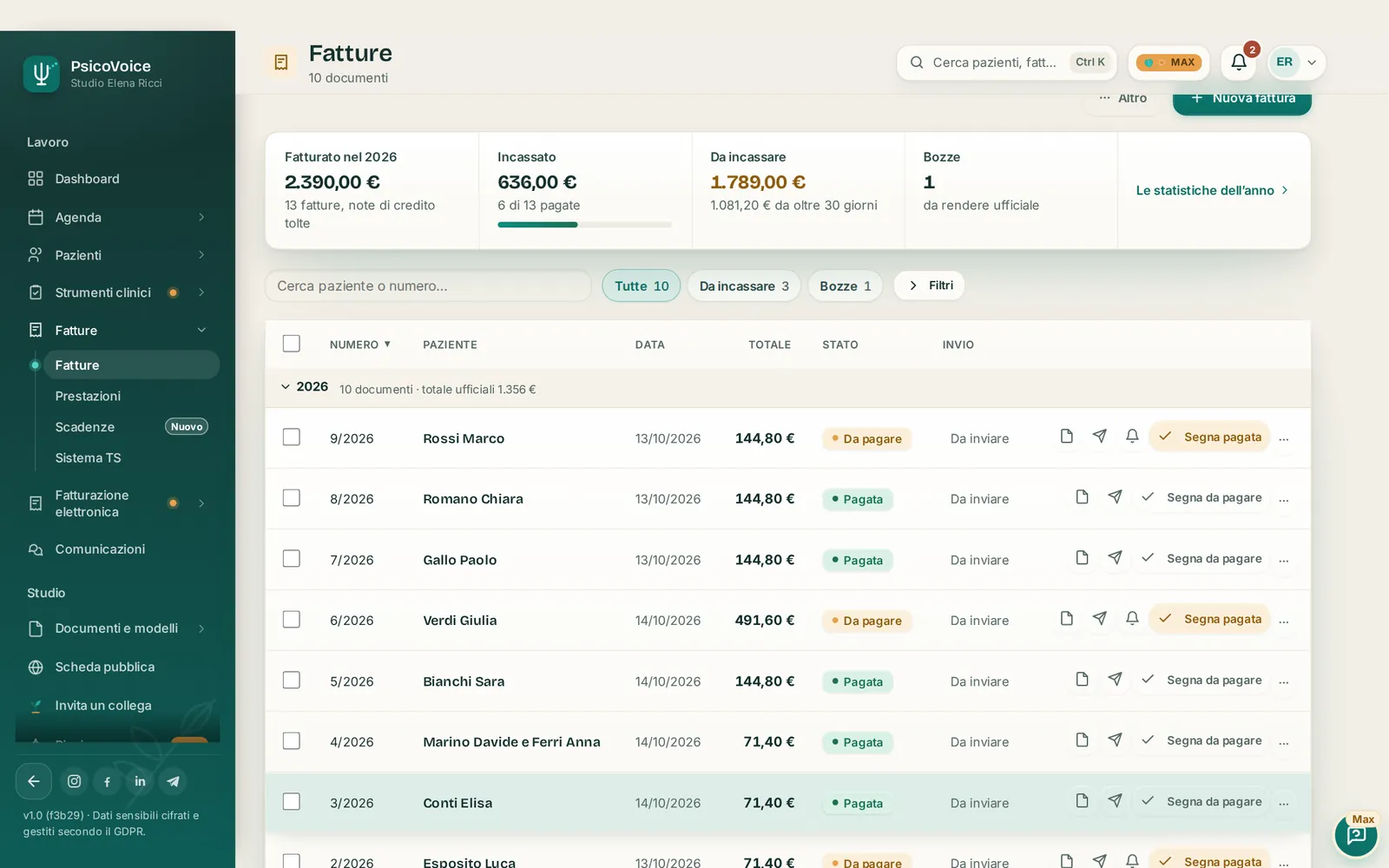Focus the global Cerca pazienti search box

point(1006,62)
